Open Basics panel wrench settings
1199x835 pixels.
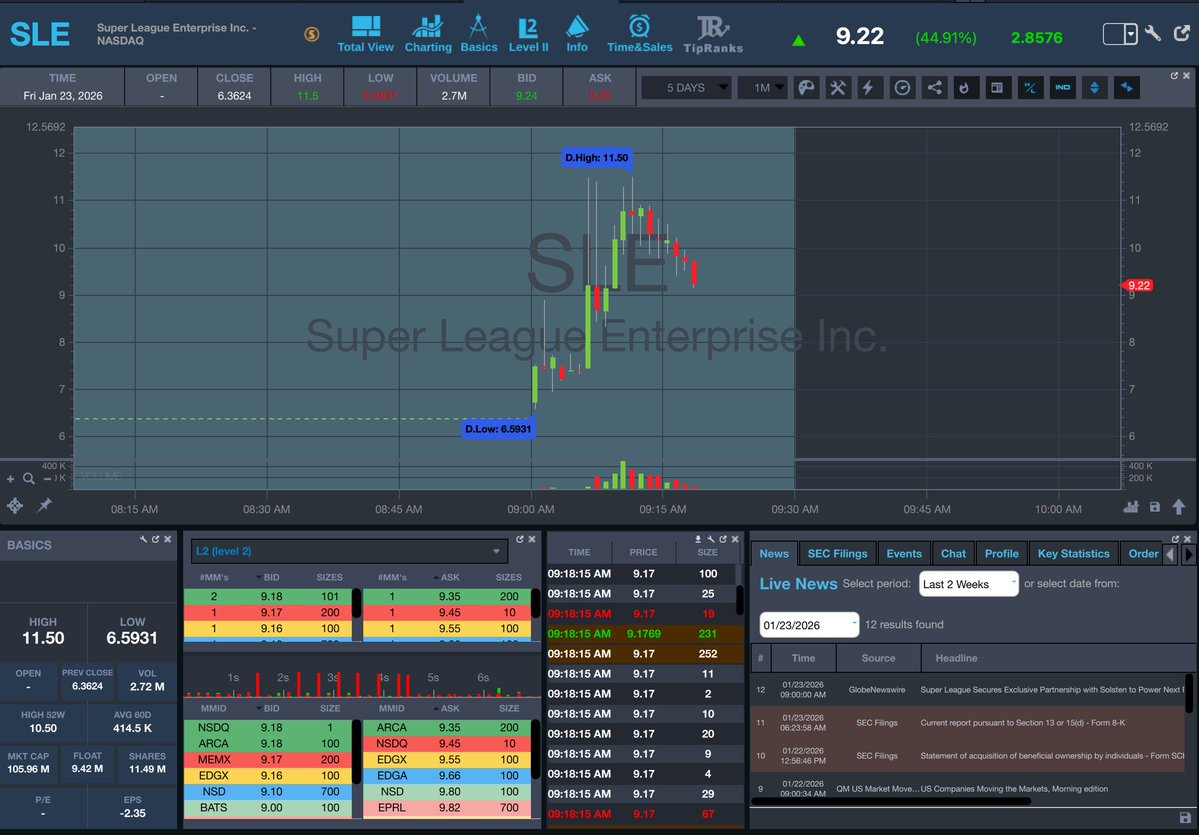[143, 539]
